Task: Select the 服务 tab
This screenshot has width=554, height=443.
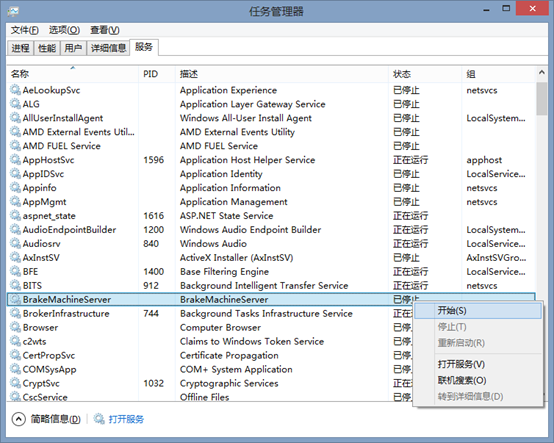Action: [x=144, y=47]
